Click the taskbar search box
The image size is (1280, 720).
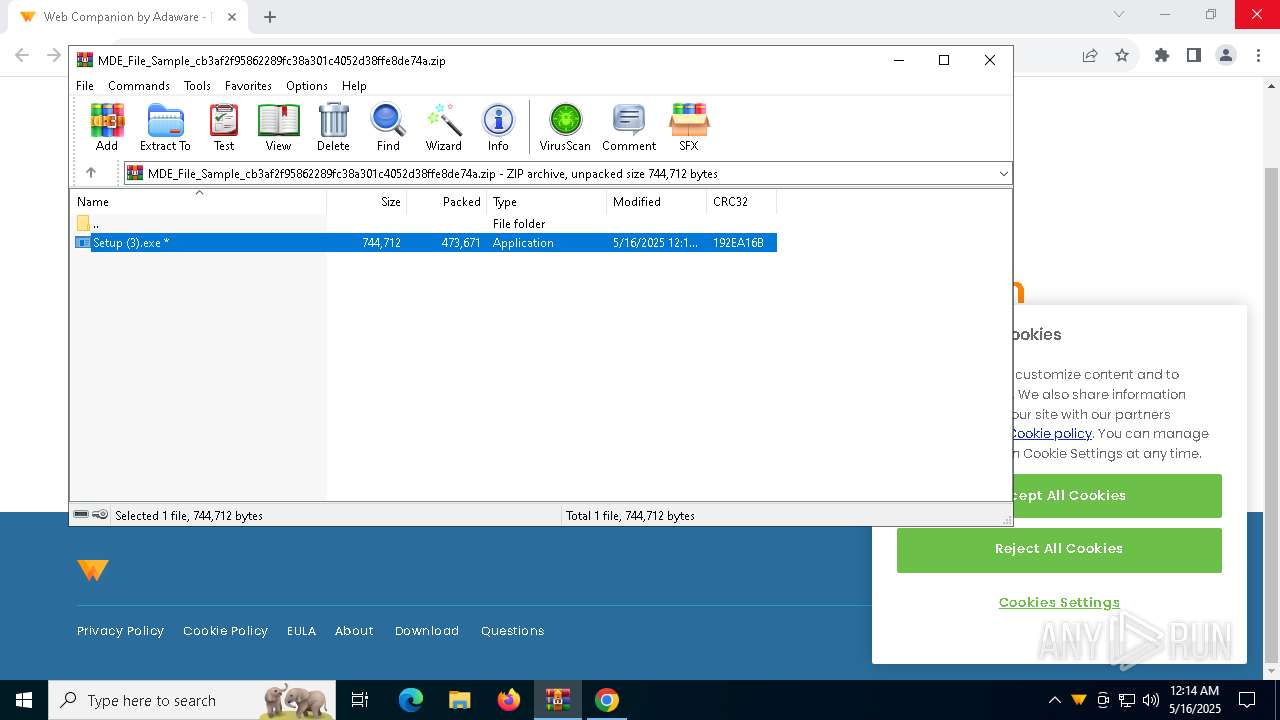[x=194, y=700]
